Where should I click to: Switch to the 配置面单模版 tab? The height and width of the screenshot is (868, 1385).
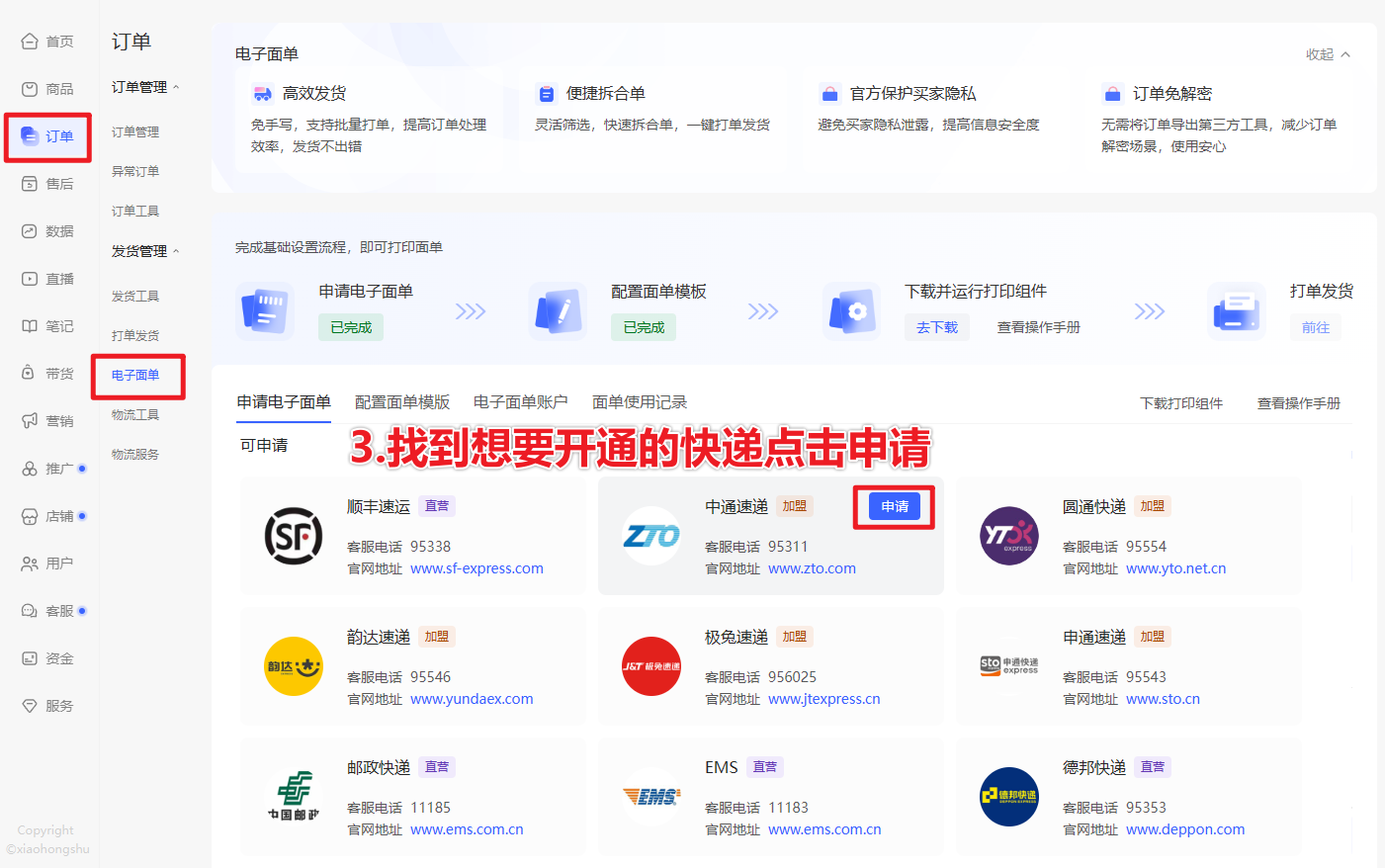402,402
